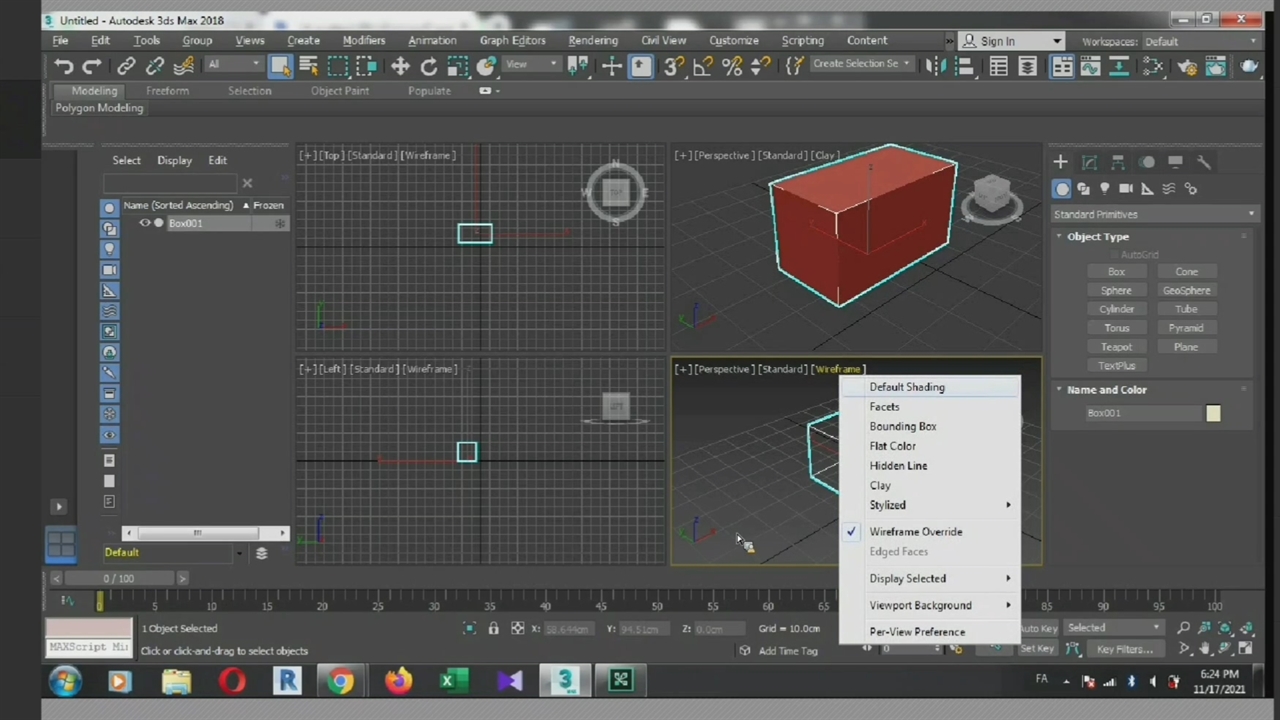The image size is (1280, 720).
Task: Toggle Wireframe Override in context menu
Action: click(x=915, y=532)
